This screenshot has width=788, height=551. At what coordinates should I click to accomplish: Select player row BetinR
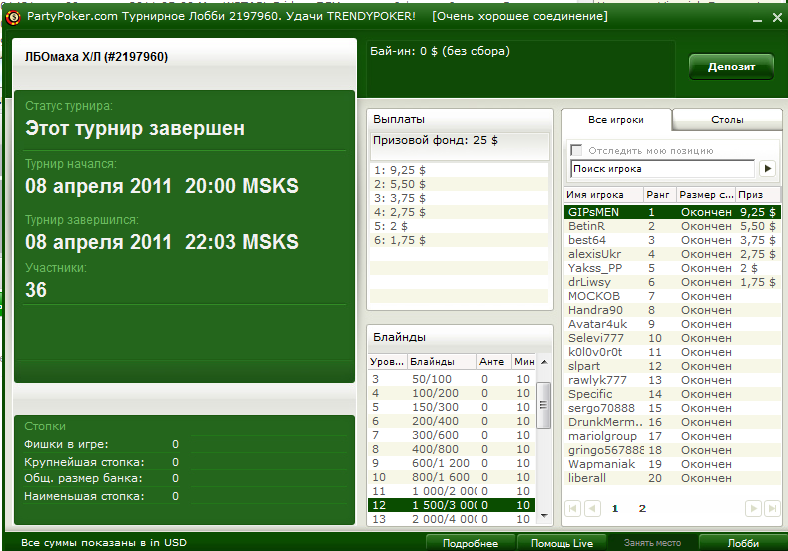(x=672, y=226)
